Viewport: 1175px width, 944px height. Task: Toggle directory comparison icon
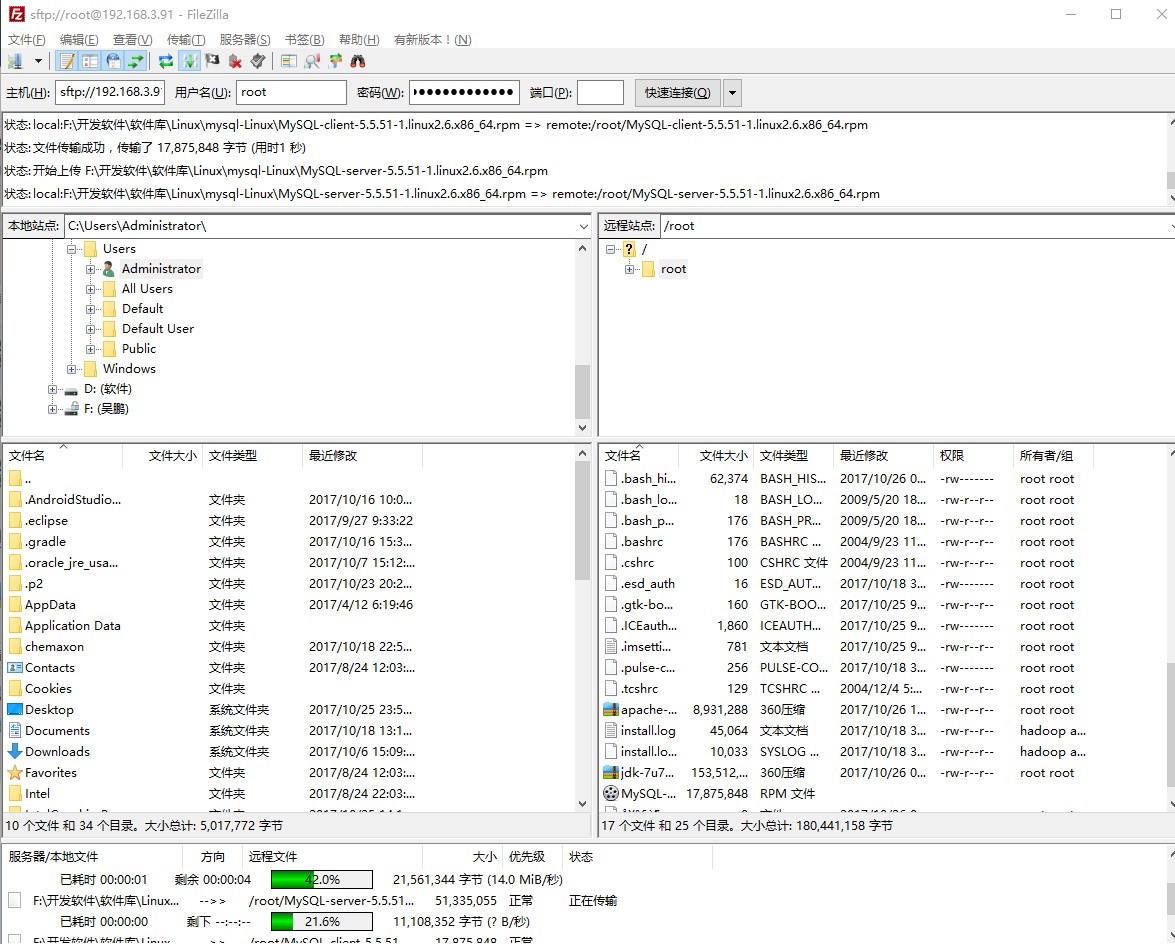tap(312, 61)
